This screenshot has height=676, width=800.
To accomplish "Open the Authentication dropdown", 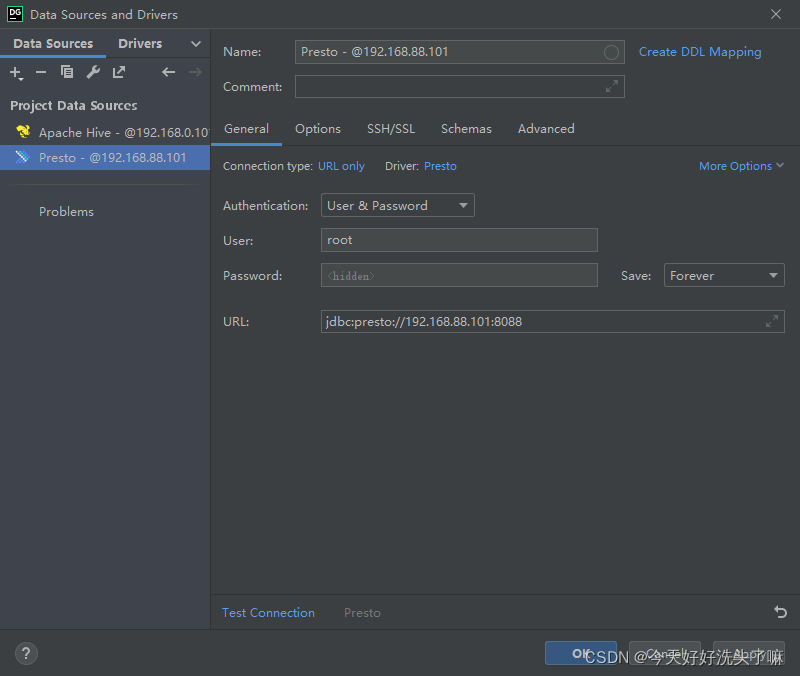I will click(x=398, y=205).
